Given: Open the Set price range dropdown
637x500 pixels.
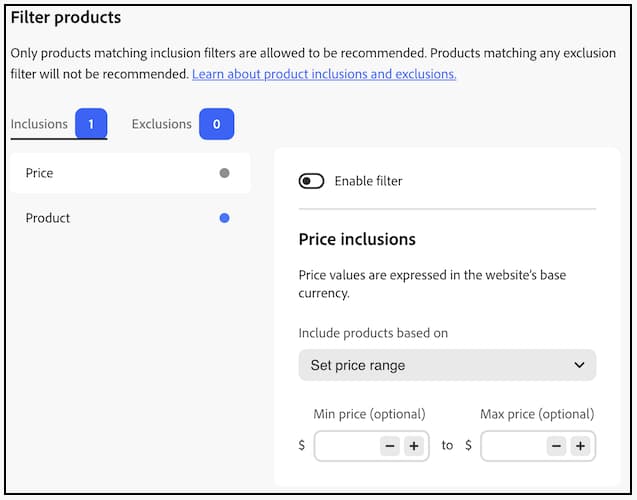Looking at the screenshot, I should pos(446,365).
